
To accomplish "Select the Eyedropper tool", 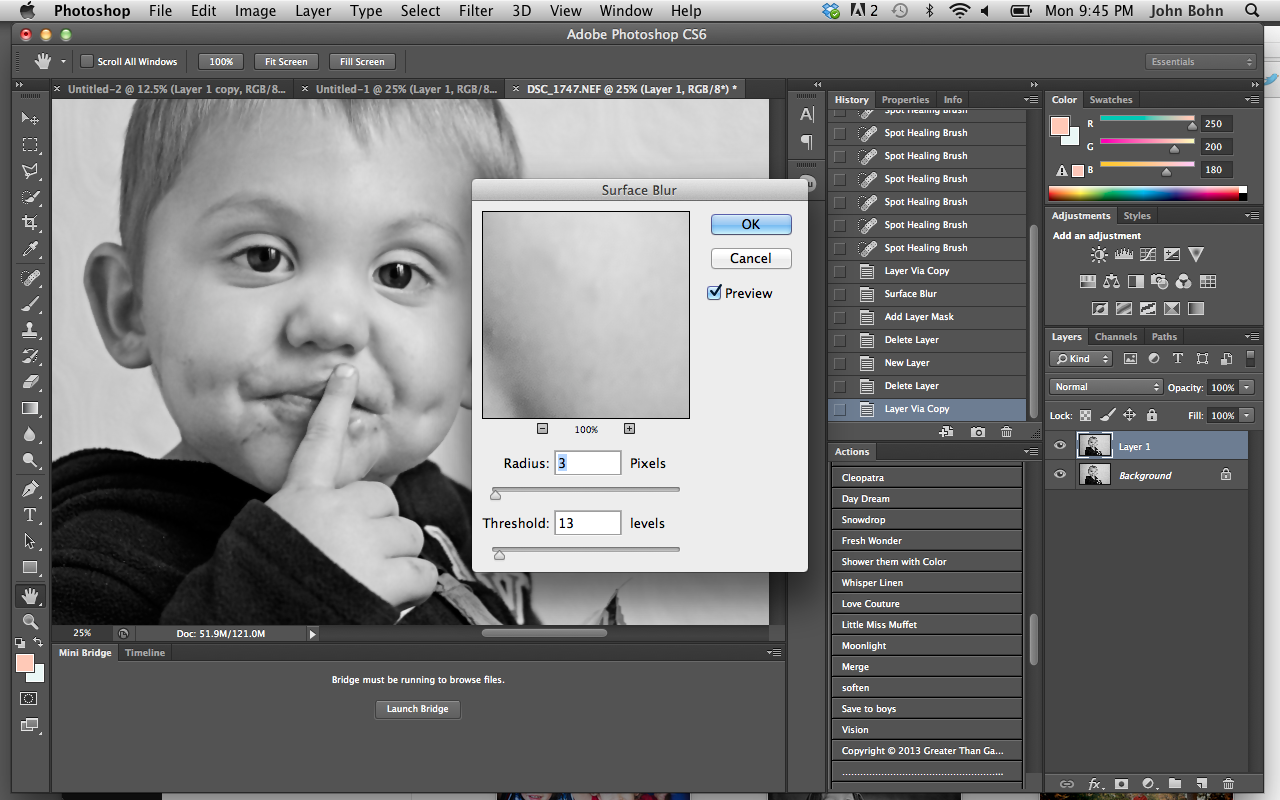I will 30,249.
